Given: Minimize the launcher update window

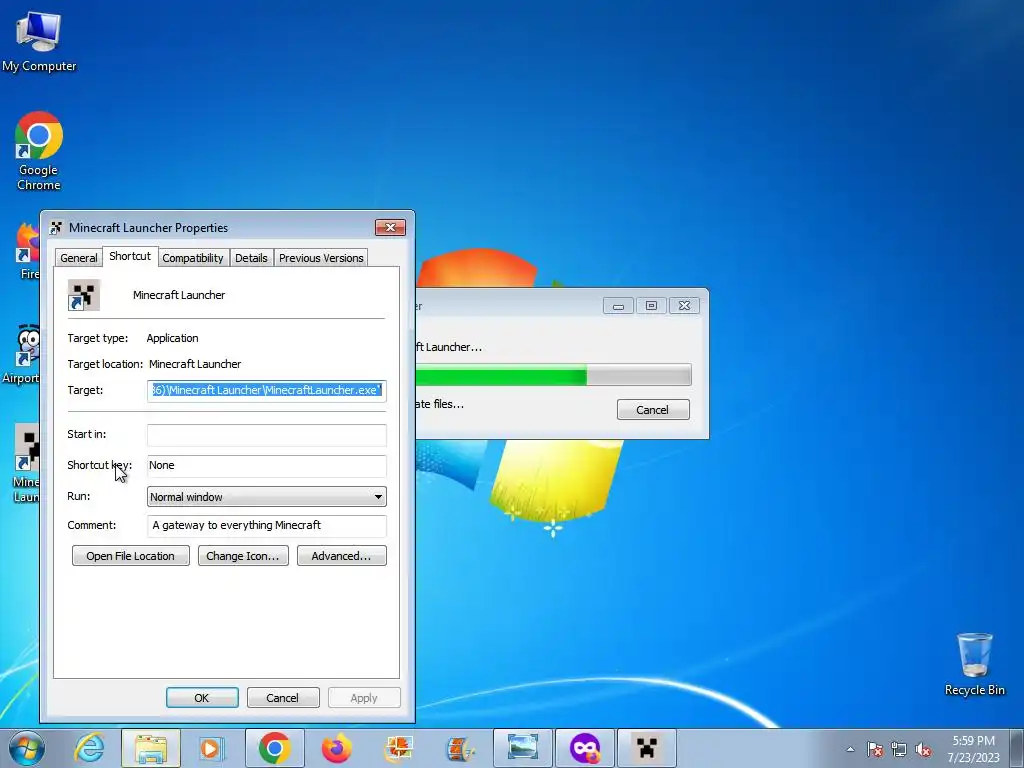Looking at the screenshot, I should click(618, 306).
